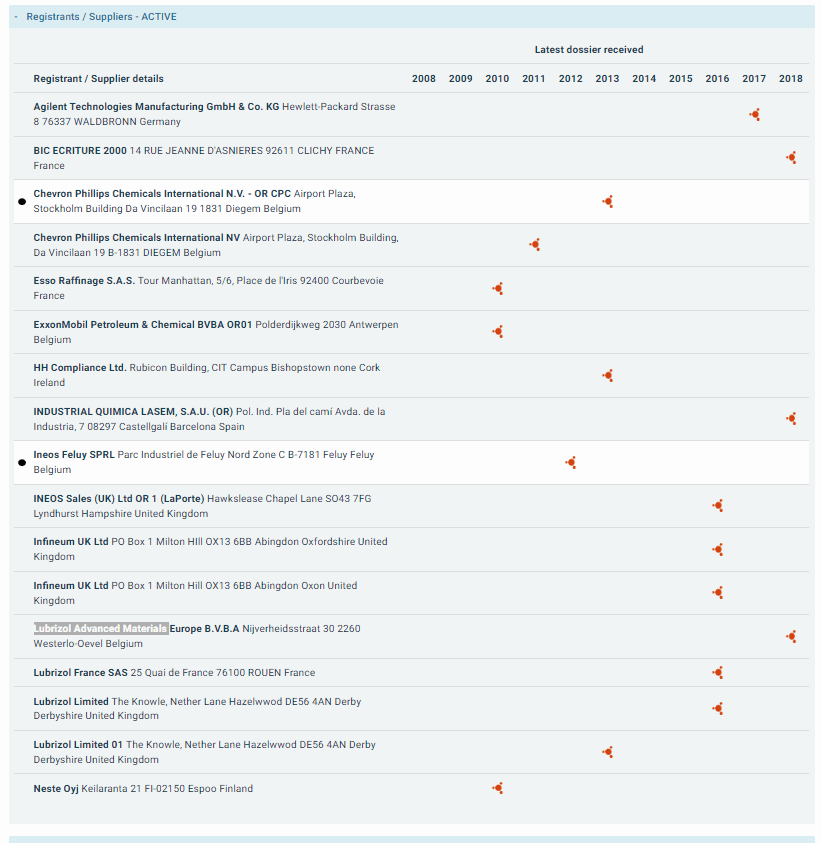Click 'INDUSTRIAL QUIMICA LASEM, S.A.U. (OR)' name
821x843 pixels.
click(x=133, y=412)
